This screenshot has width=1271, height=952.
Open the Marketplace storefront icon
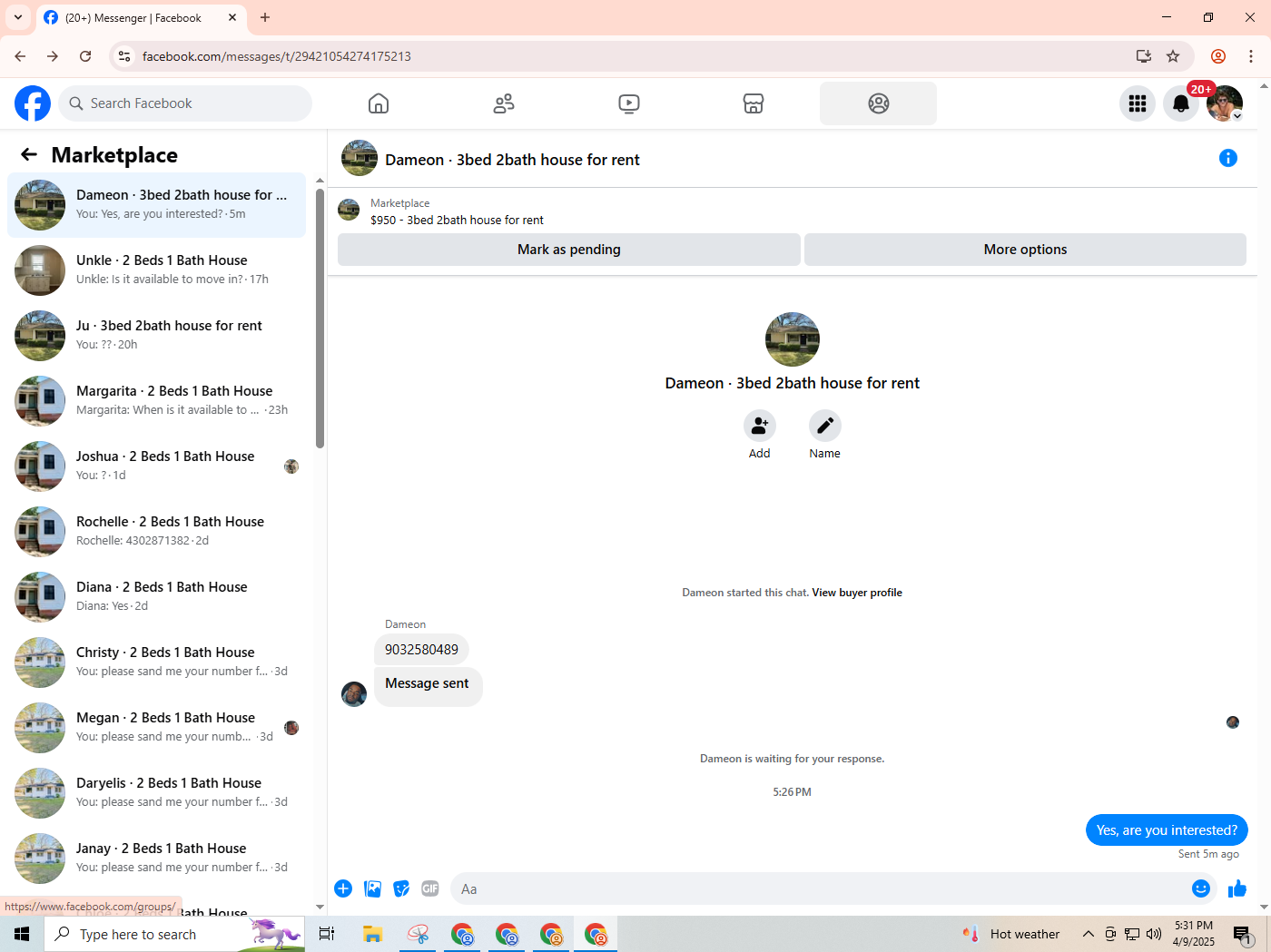coord(754,103)
